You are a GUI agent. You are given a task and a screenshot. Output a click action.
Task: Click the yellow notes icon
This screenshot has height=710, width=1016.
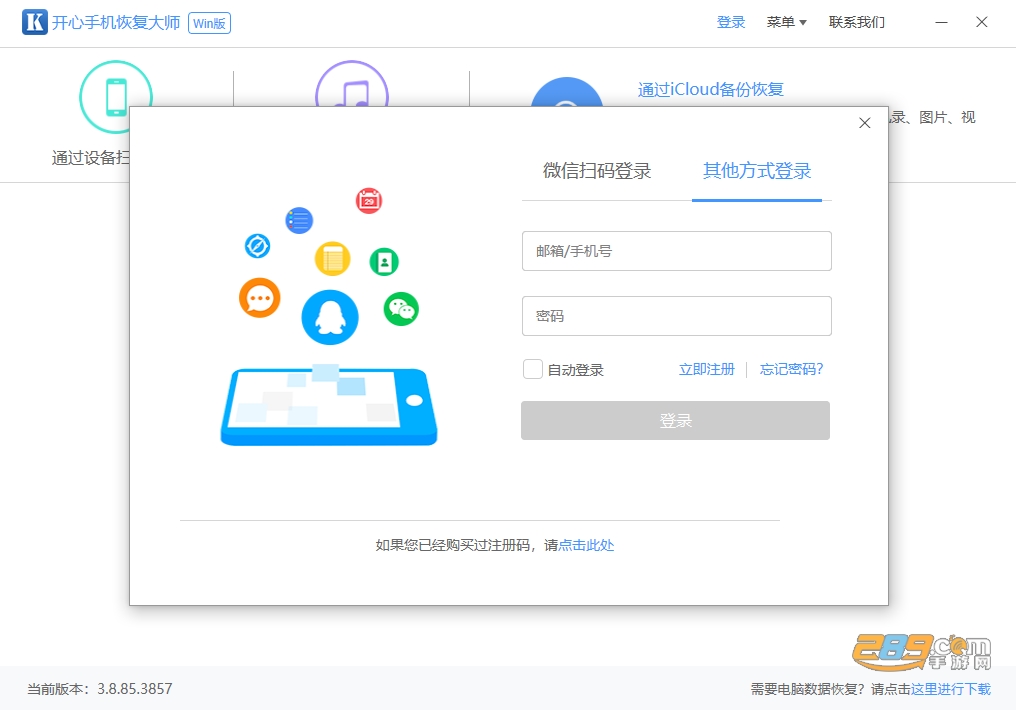pos(332,258)
